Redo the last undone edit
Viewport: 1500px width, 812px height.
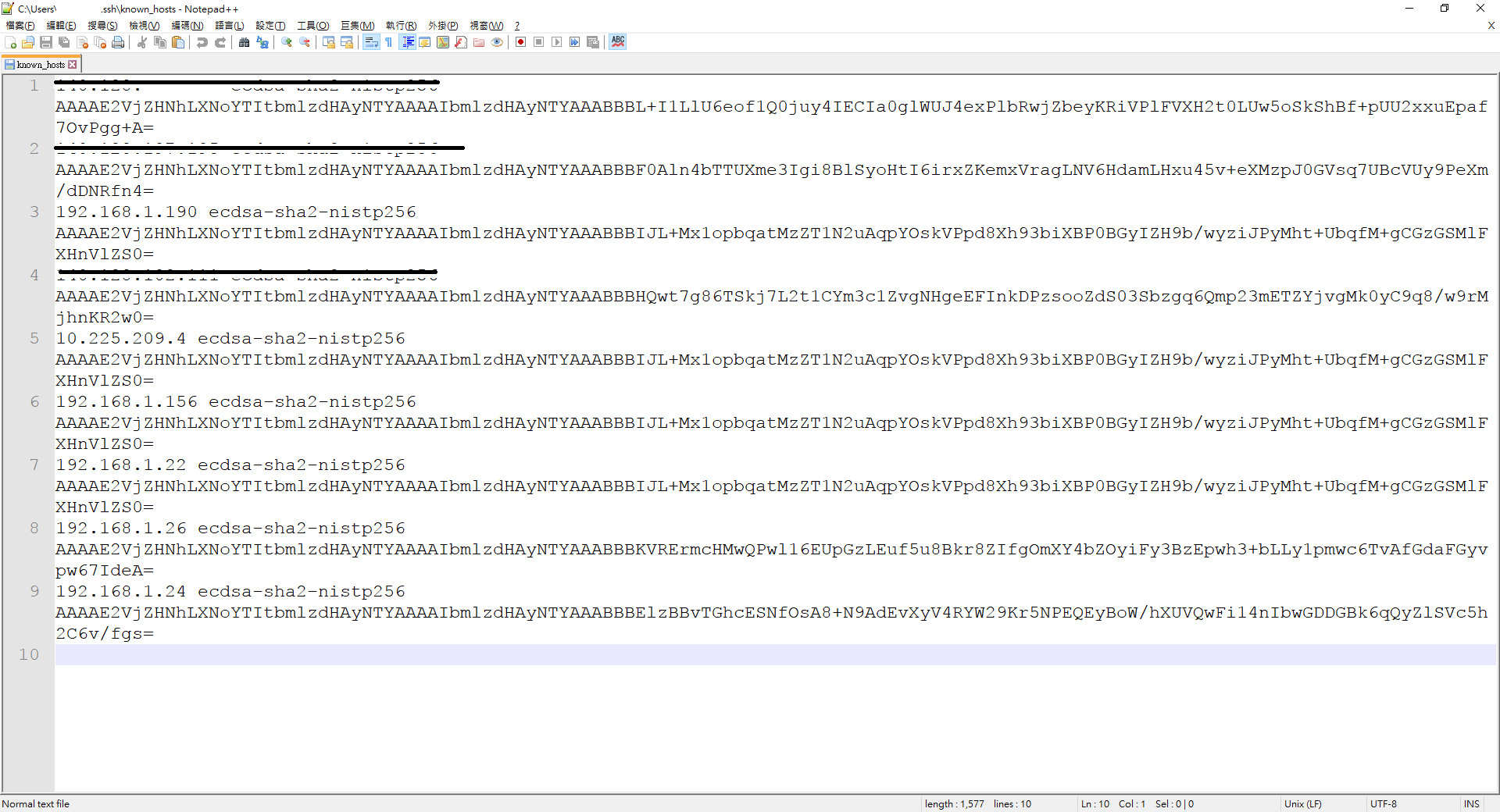pyautogui.click(x=220, y=42)
